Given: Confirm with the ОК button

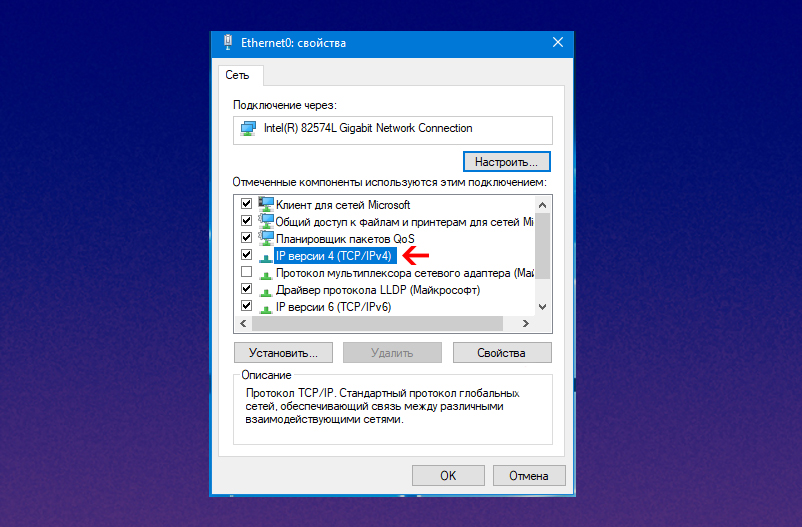Looking at the screenshot, I should (448, 475).
